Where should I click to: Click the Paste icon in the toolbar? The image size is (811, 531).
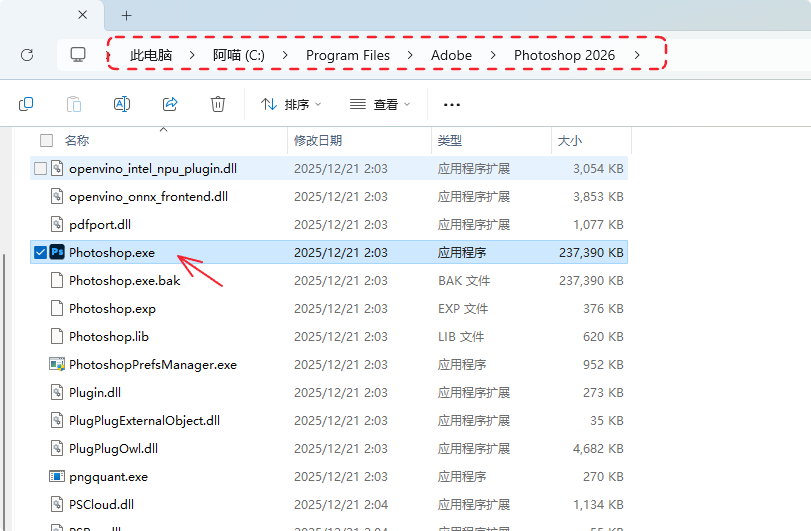pos(74,104)
